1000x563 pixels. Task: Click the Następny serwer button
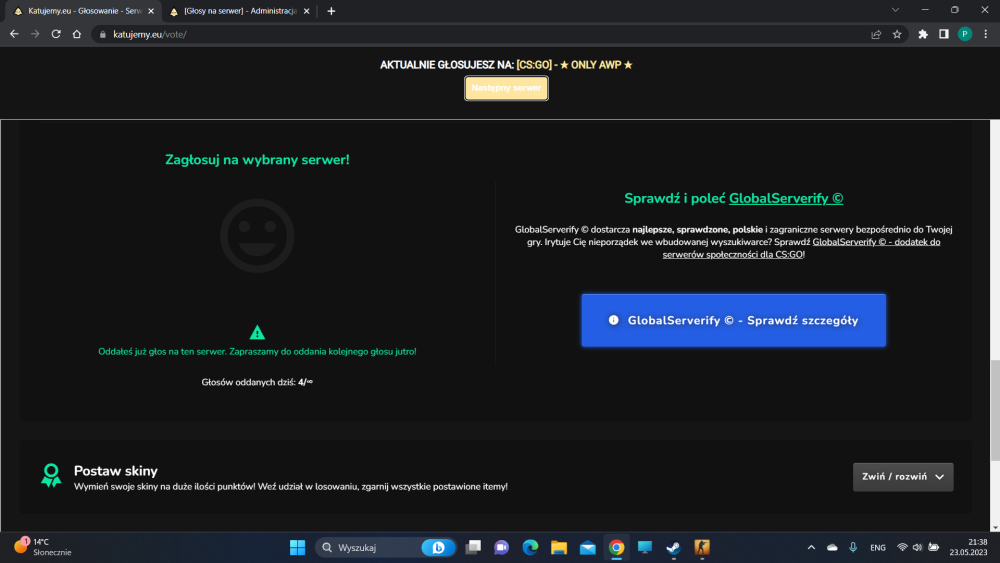click(506, 88)
